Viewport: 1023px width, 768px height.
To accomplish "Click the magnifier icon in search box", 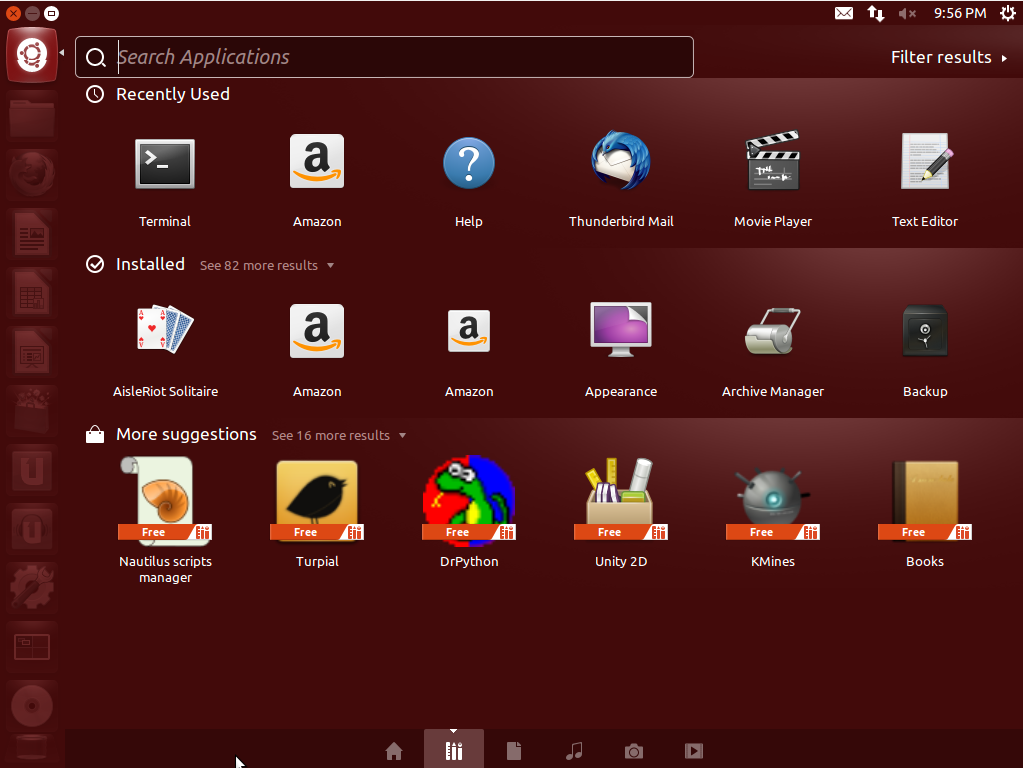I will coord(96,57).
